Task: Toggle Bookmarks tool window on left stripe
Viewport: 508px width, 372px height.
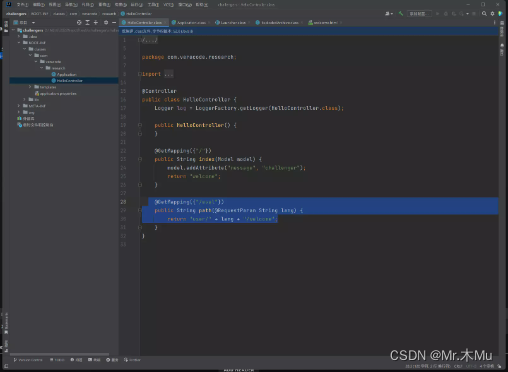Action: (6, 323)
